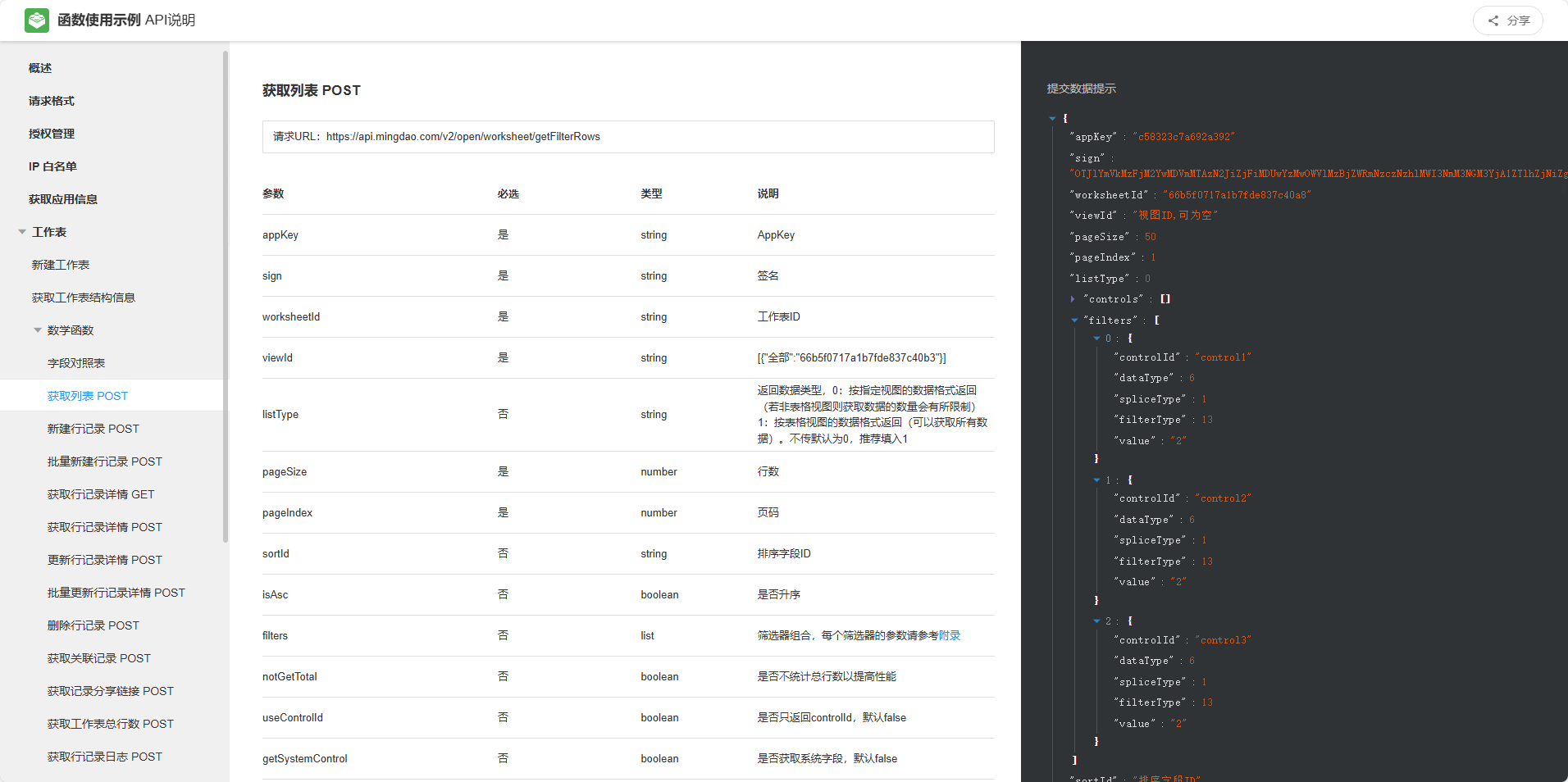Click the request URL field

coord(627,137)
